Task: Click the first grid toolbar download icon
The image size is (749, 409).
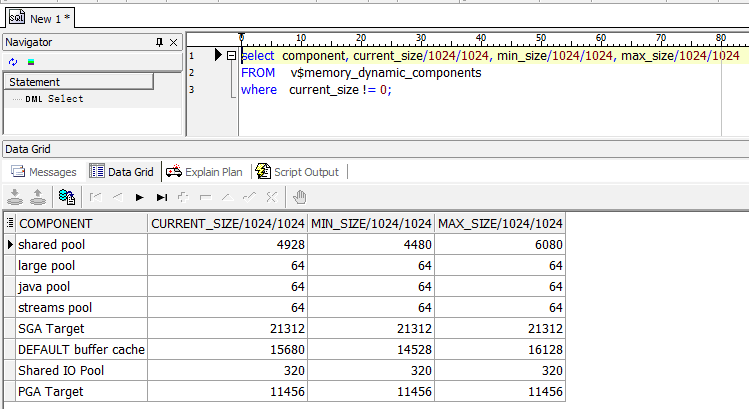Action: (14, 197)
